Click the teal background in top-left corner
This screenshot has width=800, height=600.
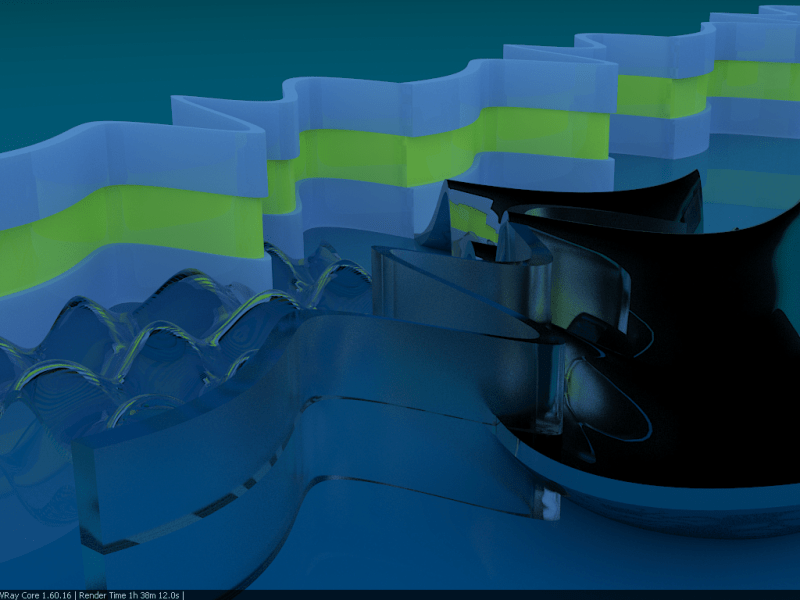60,40
